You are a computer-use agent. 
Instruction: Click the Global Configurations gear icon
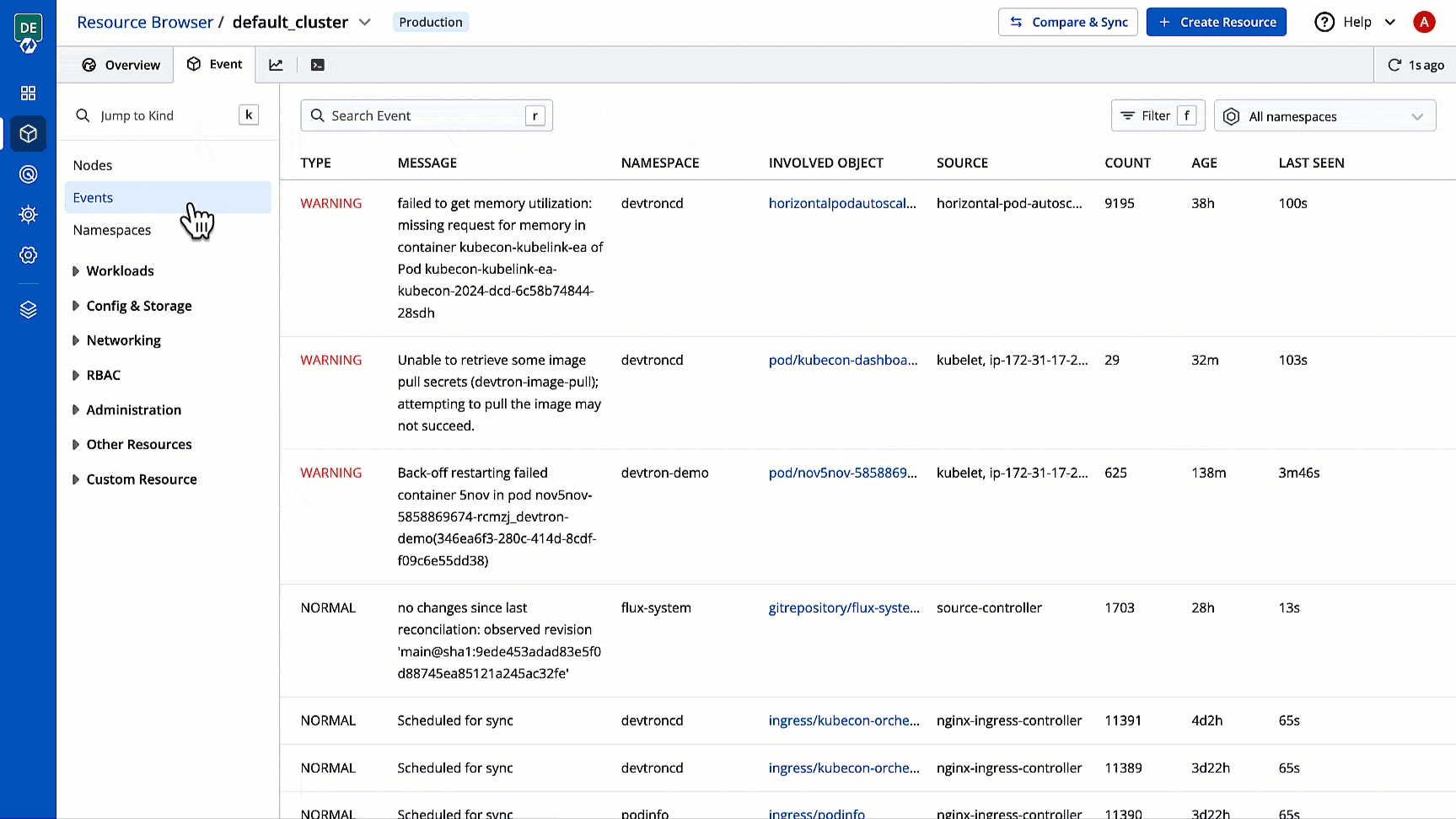click(28, 255)
